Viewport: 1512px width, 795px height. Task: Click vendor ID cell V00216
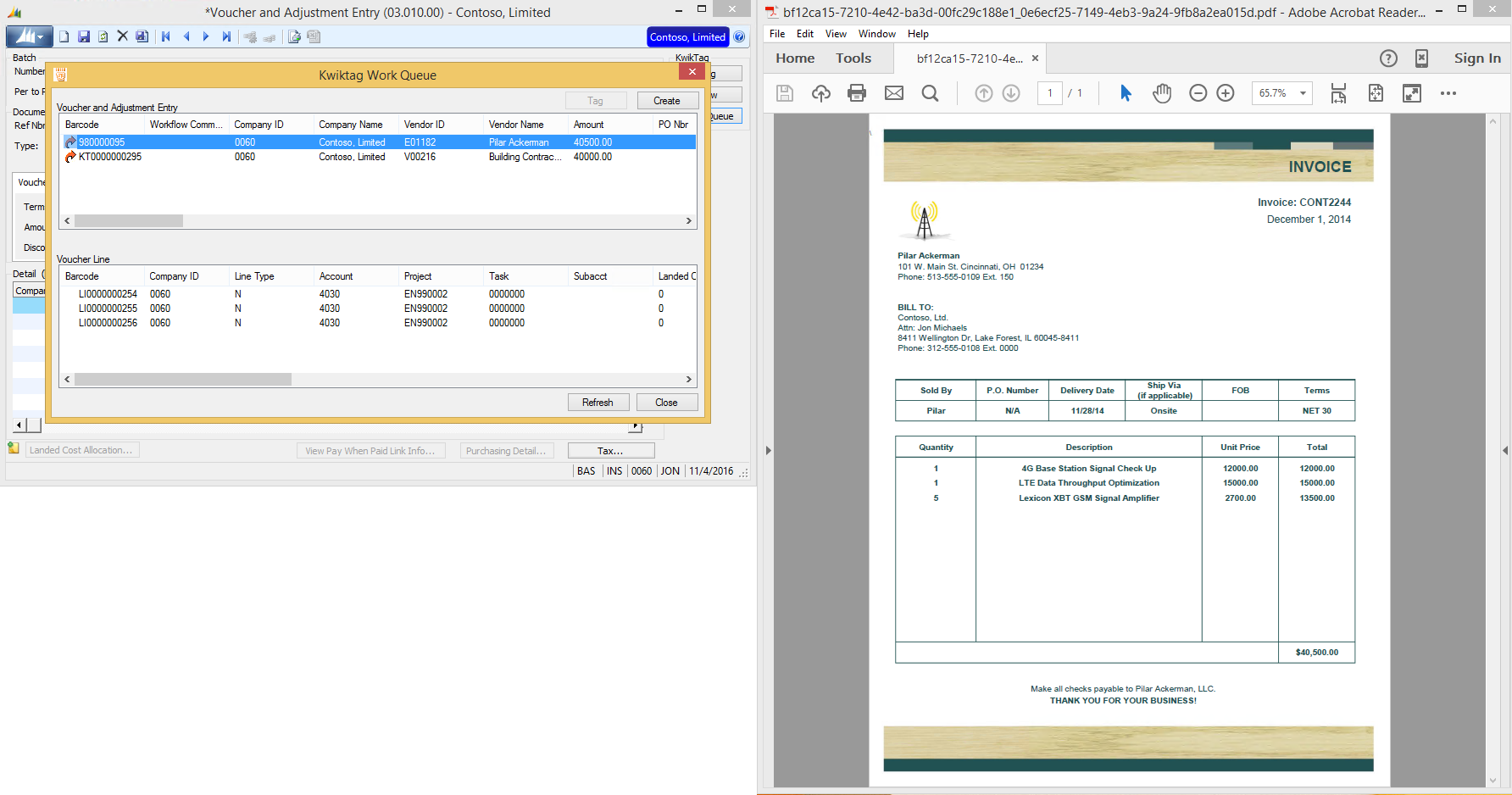(420, 157)
